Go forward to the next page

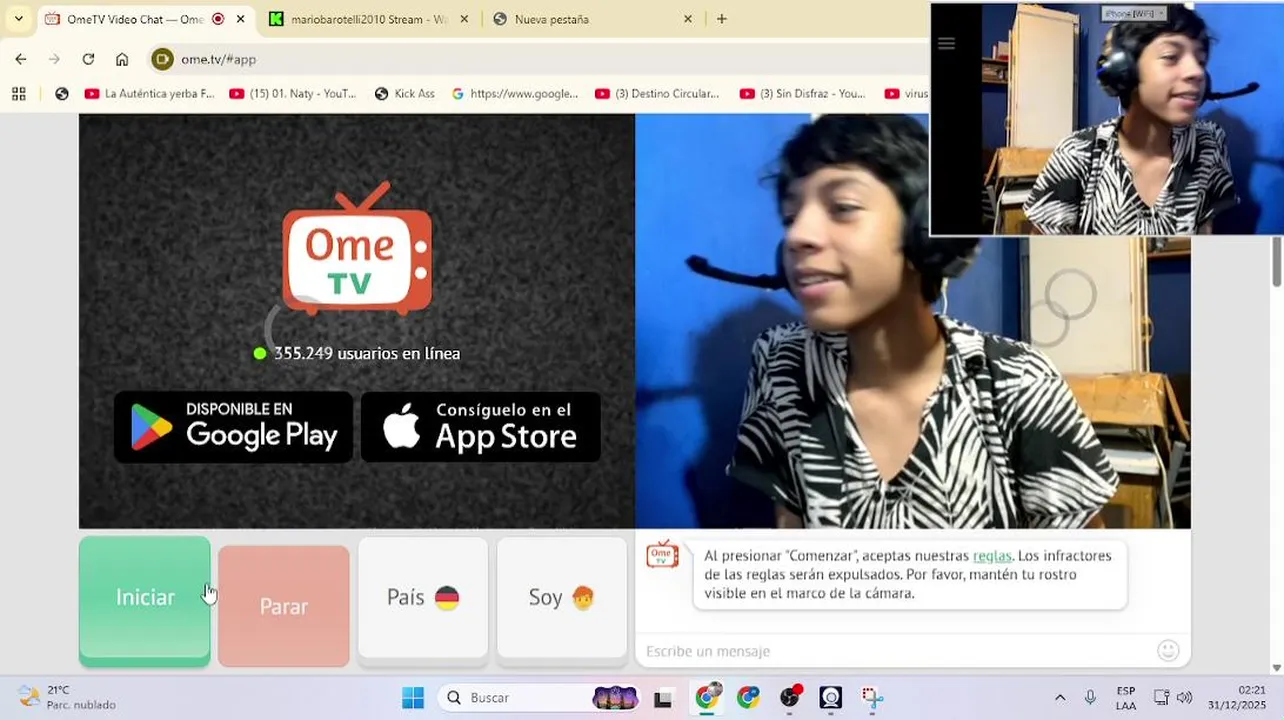click(x=54, y=59)
